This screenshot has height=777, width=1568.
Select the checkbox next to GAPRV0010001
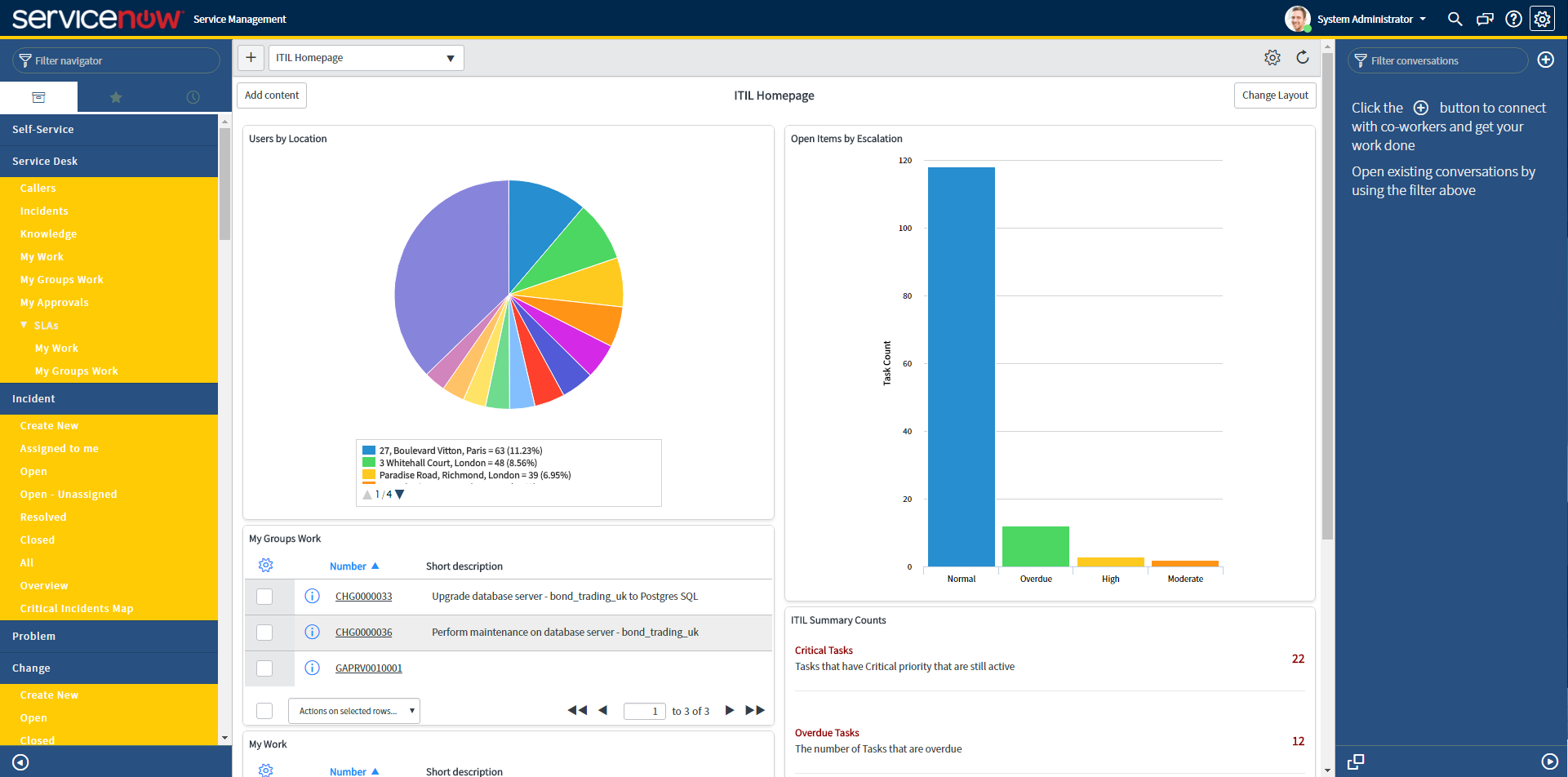(x=264, y=668)
